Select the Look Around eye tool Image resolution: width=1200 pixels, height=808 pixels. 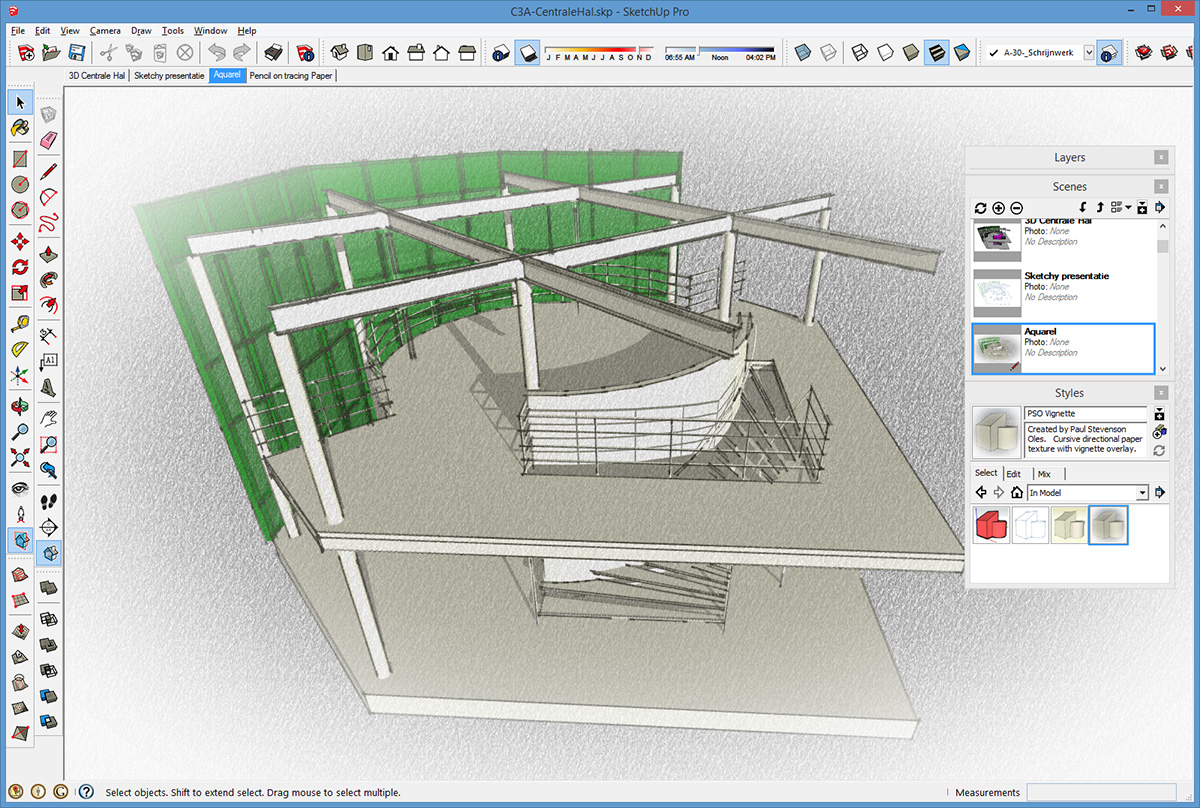pyautogui.click(x=20, y=487)
